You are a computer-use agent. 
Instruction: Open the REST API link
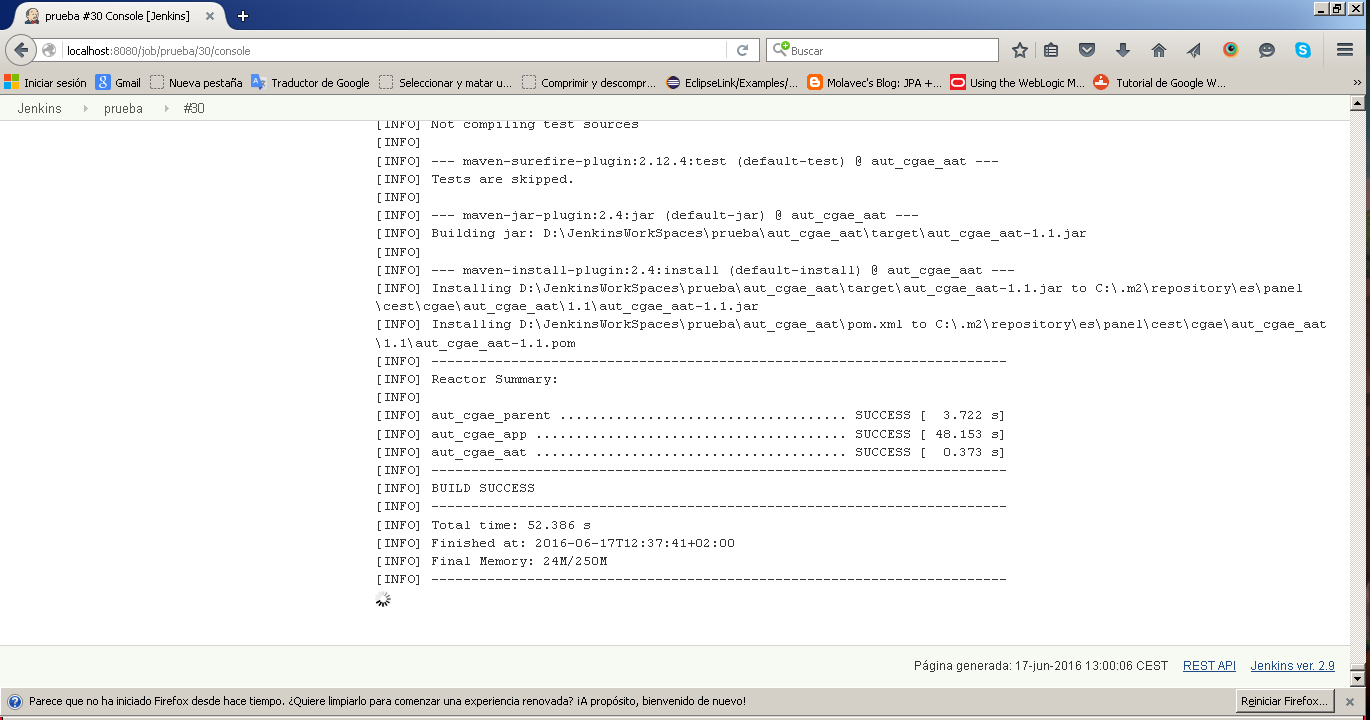[x=1209, y=666]
